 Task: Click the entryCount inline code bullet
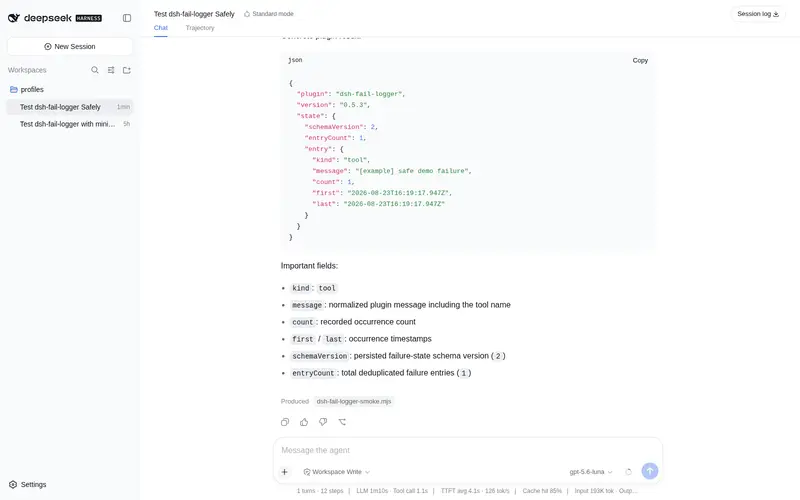click(x=313, y=373)
